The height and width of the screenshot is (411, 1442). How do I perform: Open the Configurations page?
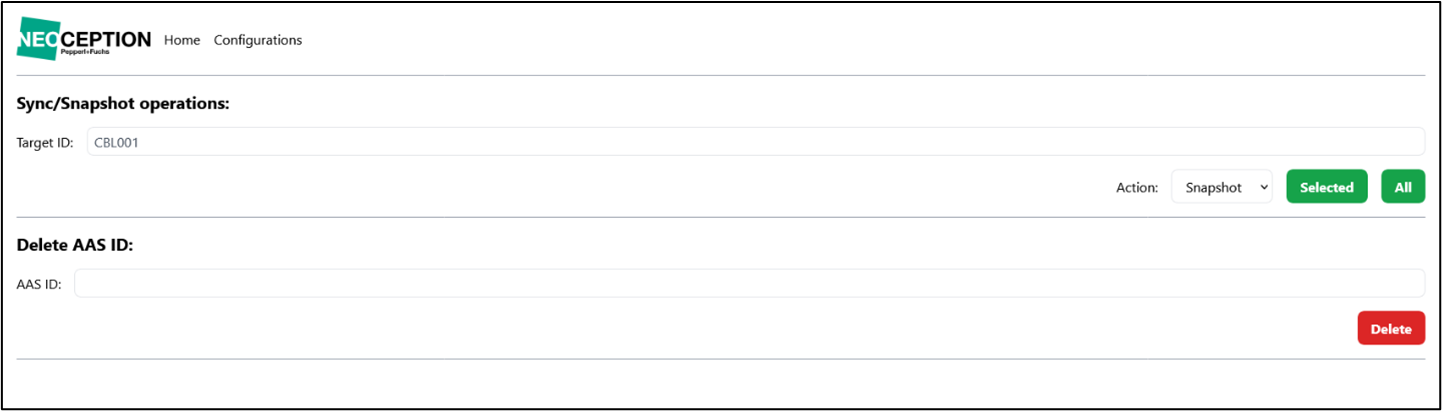click(x=258, y=40)
